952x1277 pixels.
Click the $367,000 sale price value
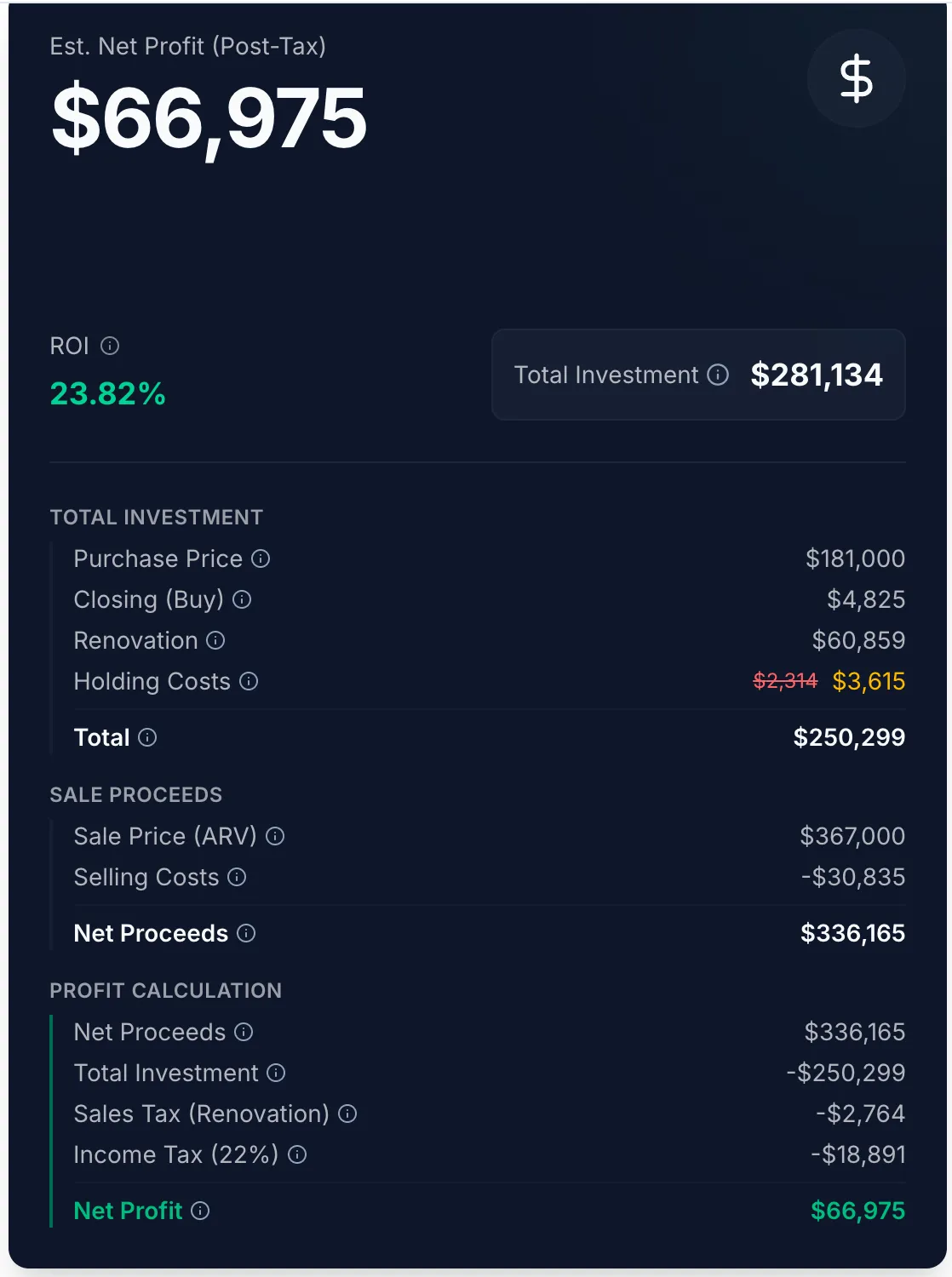852,836
